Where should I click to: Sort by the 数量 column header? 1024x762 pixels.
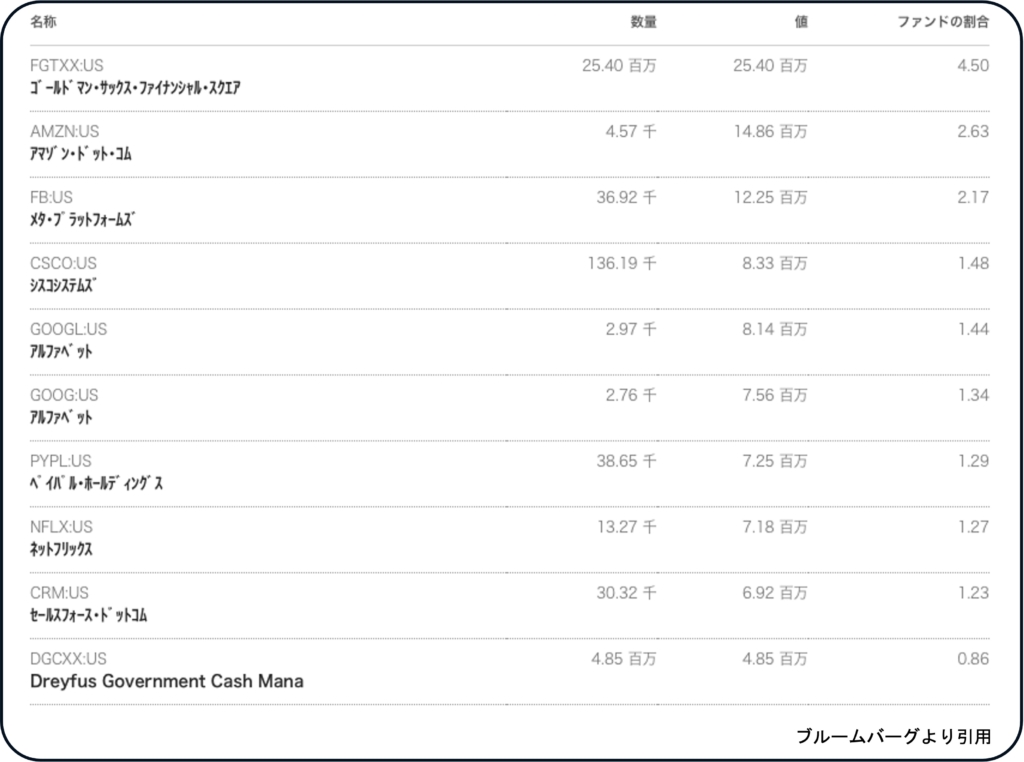pos(643,21)
